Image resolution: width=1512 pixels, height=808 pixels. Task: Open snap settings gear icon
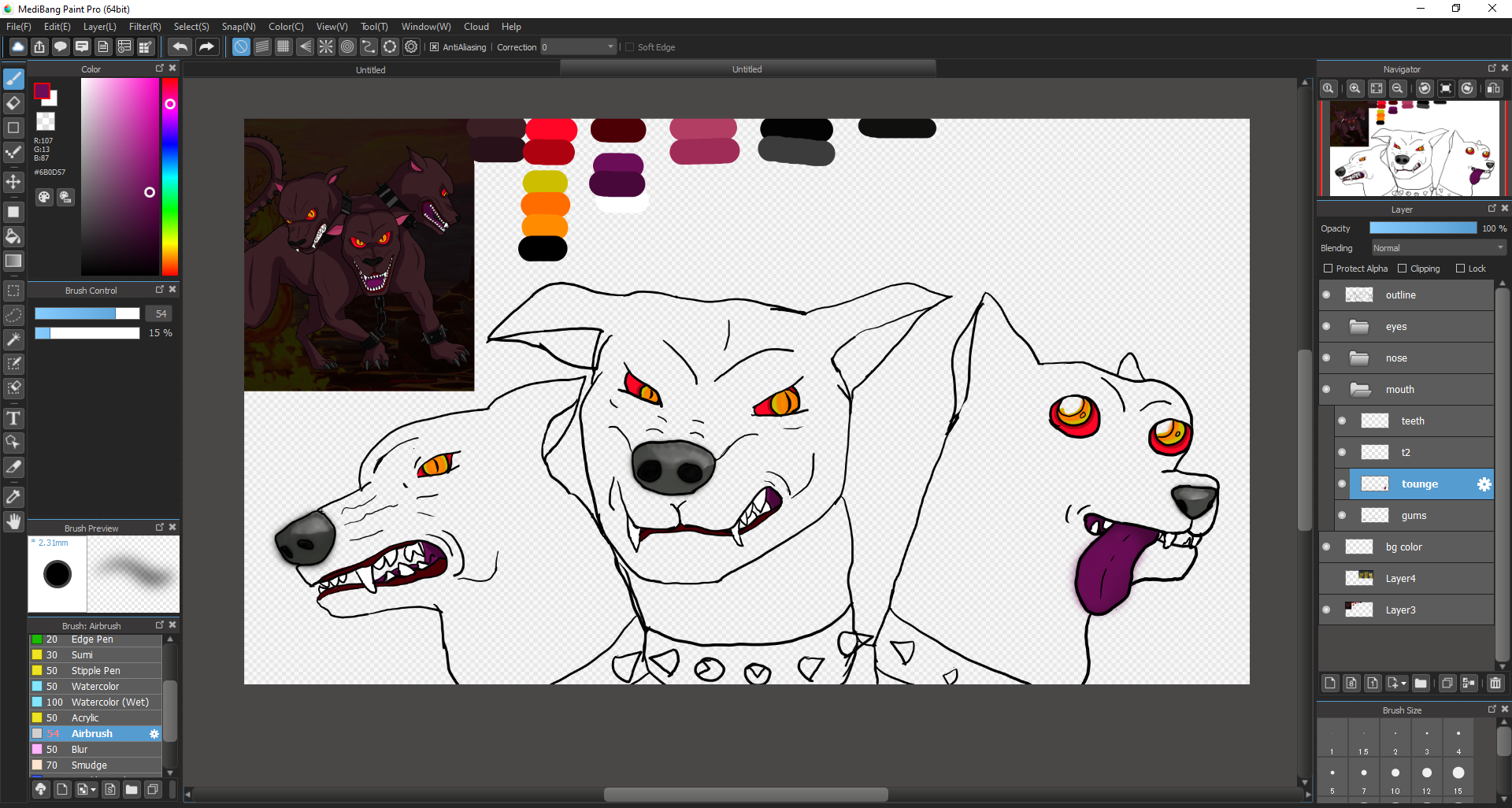[411, 47]
